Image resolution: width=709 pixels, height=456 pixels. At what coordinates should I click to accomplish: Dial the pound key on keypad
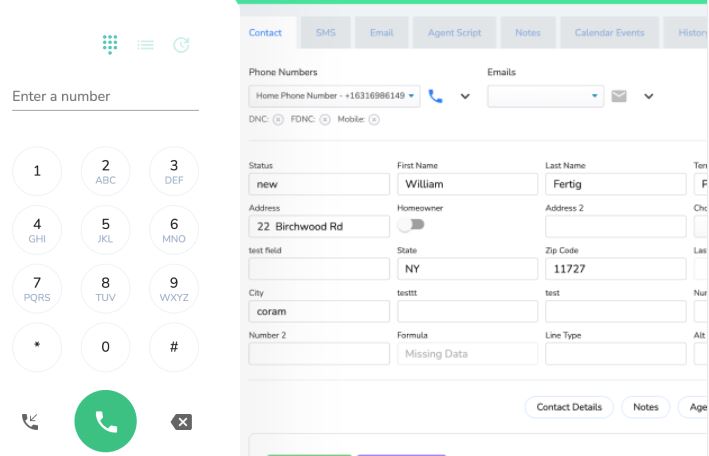click(174, 347)
